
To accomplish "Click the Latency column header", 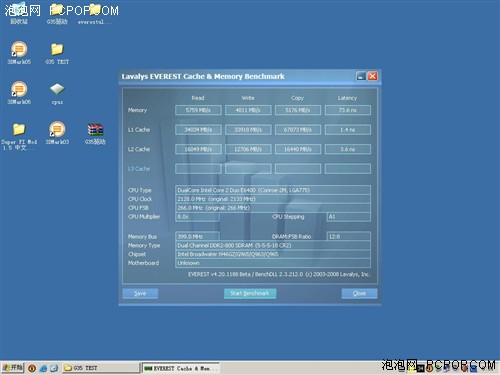I will click(347, 98).
